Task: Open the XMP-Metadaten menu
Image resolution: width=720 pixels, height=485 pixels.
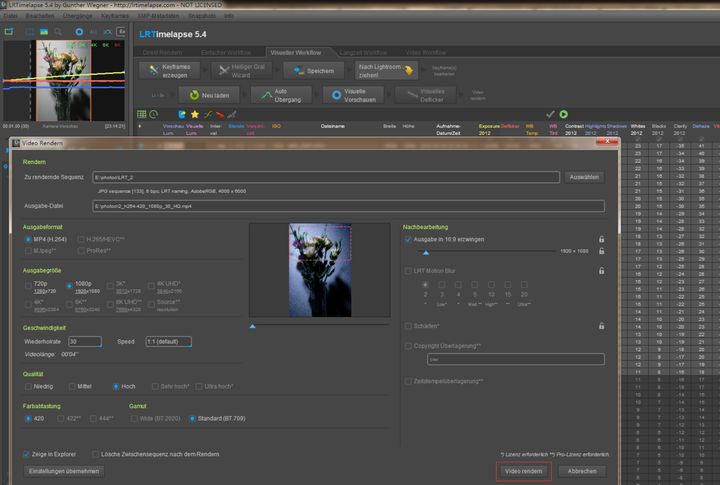Action: 158,16
